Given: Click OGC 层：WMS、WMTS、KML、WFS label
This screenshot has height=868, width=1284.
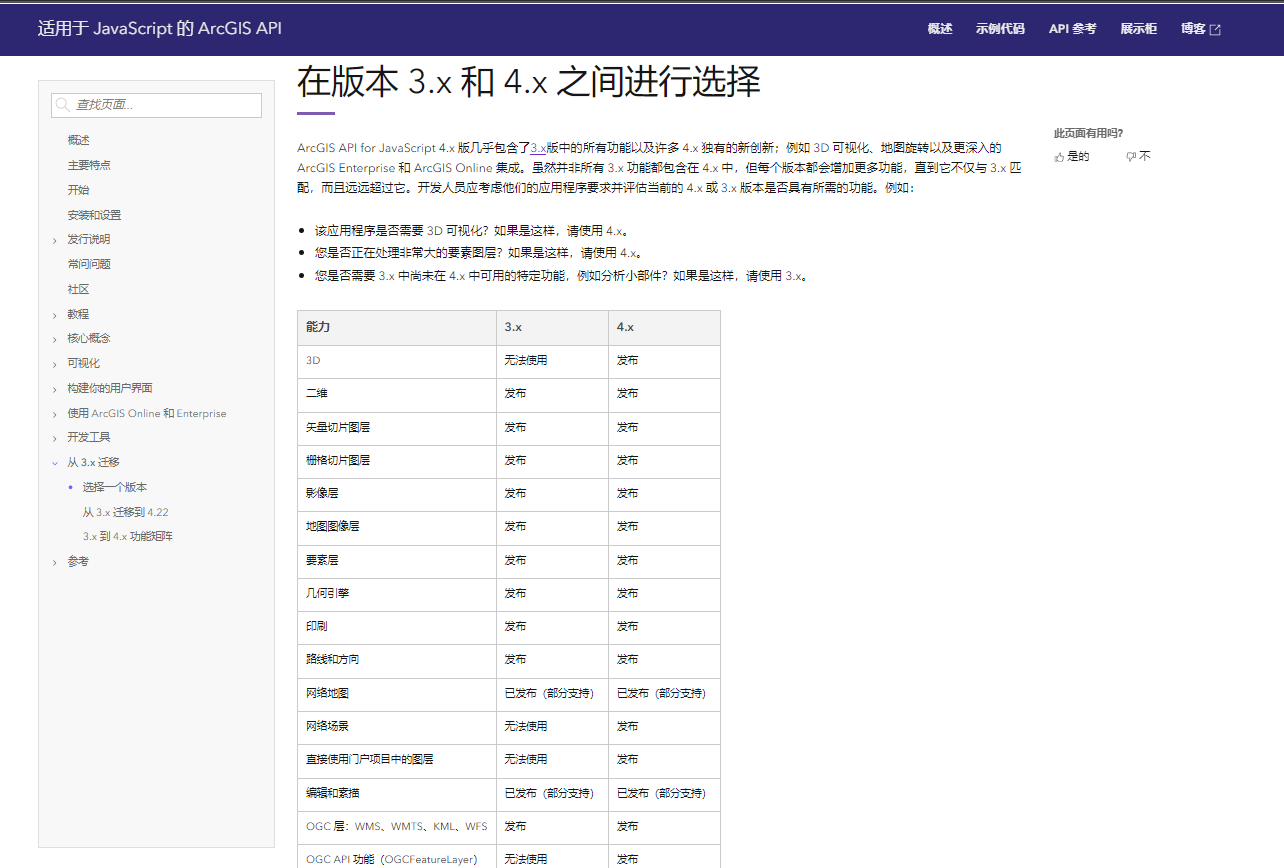Looking at the screenshot, I should tap(397, 826).
